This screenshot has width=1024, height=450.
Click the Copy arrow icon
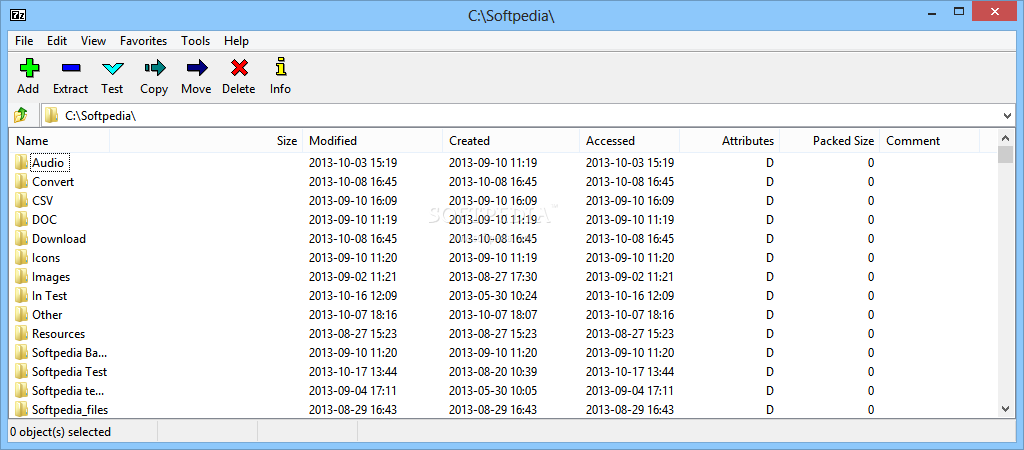click(155, 67)
